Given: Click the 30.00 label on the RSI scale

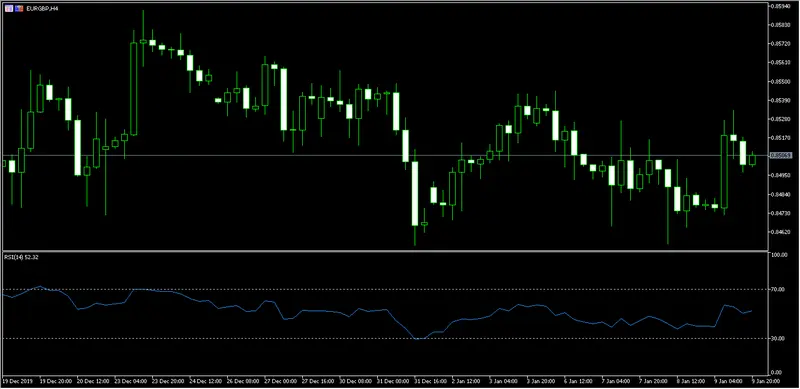Looking at the screenshot, I should point(779,338).
